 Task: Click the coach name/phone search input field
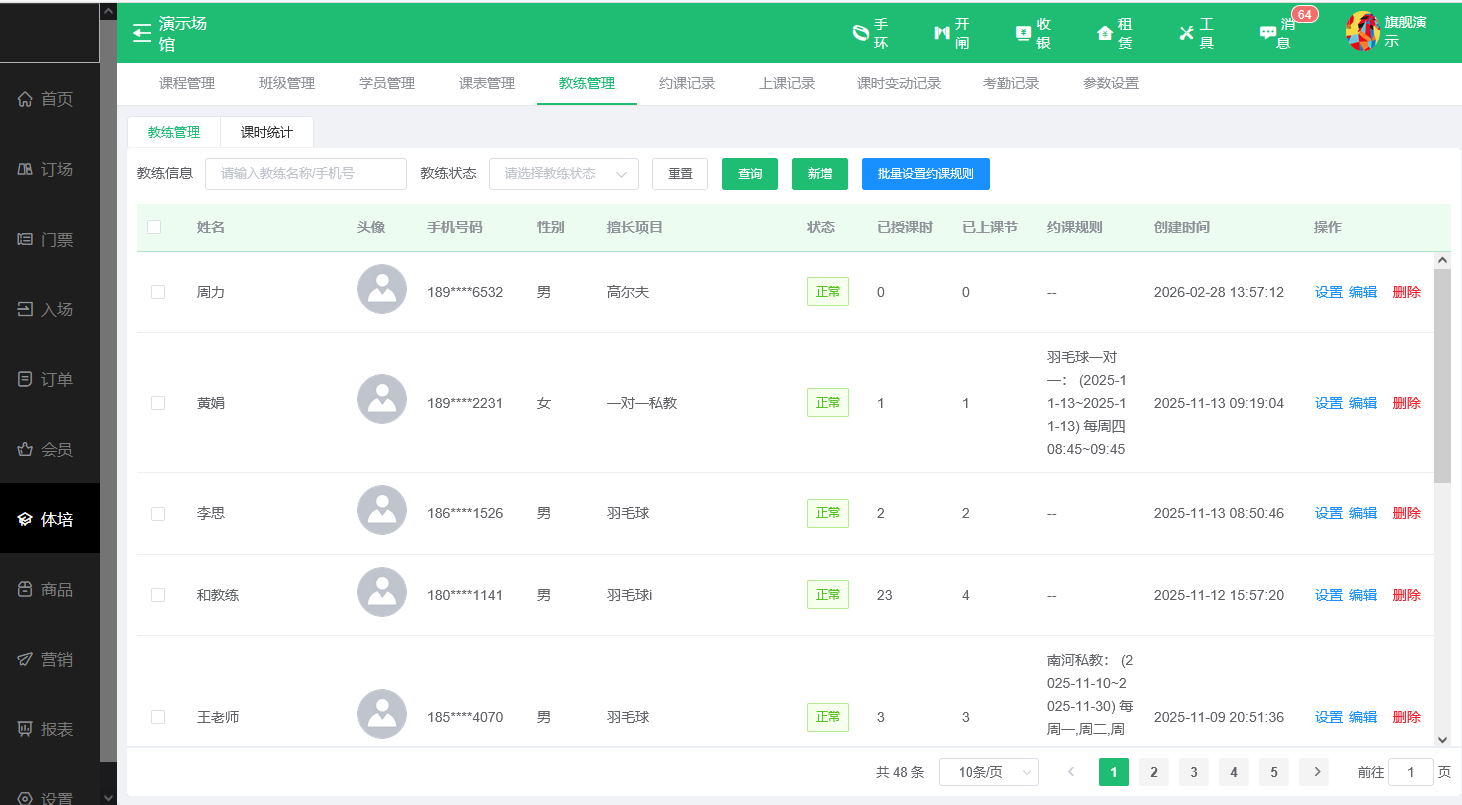tap(305, 173)
